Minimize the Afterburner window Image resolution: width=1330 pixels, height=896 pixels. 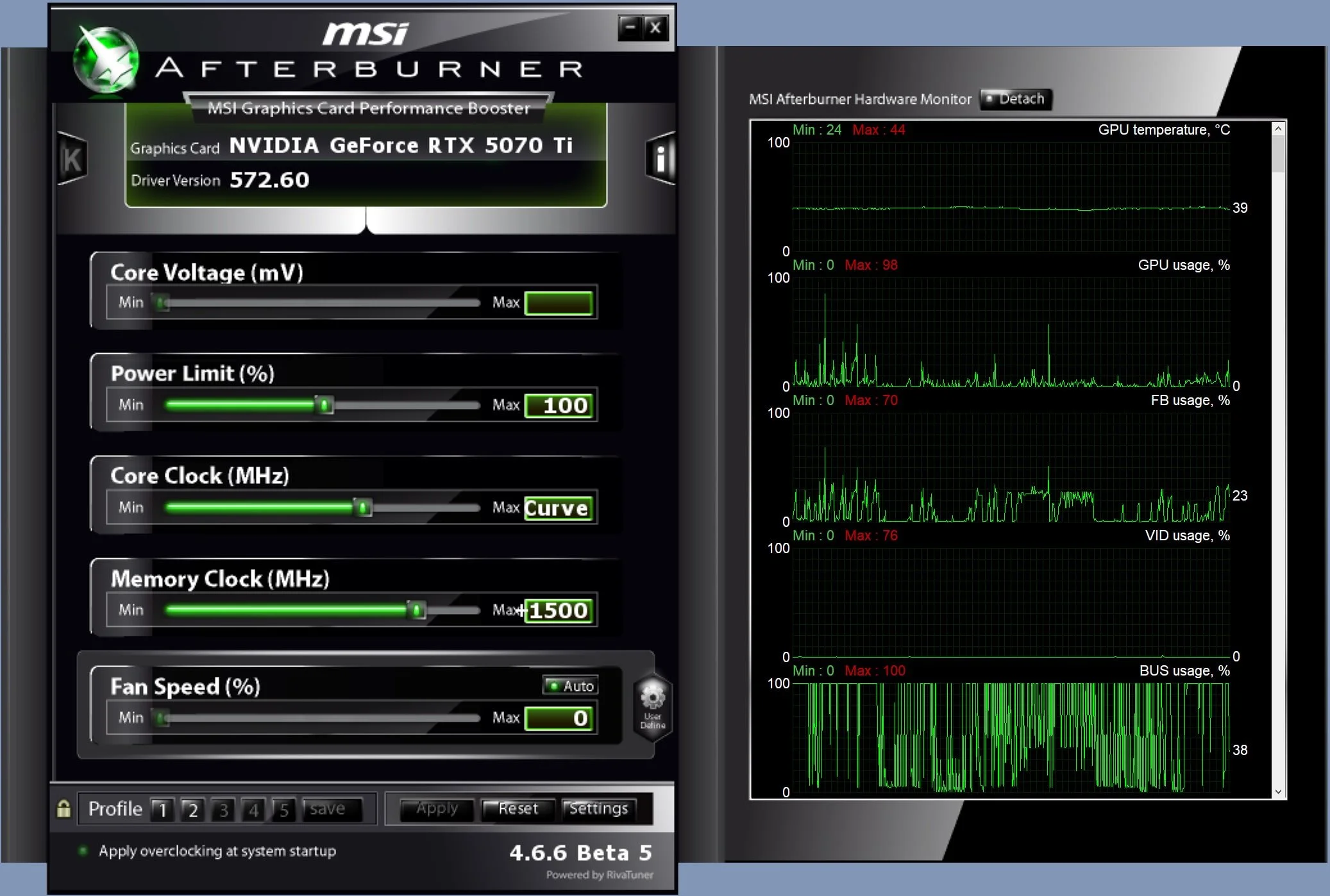point(630,28)
